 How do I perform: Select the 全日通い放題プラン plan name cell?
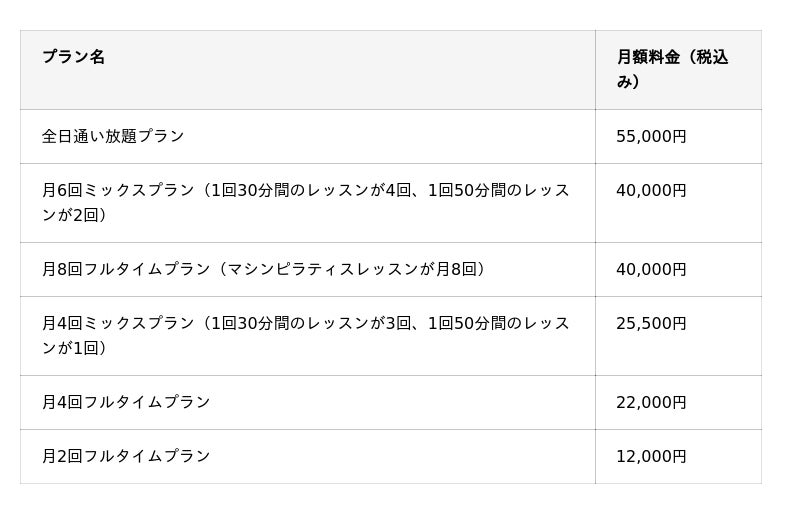click(x=113, y=136)
